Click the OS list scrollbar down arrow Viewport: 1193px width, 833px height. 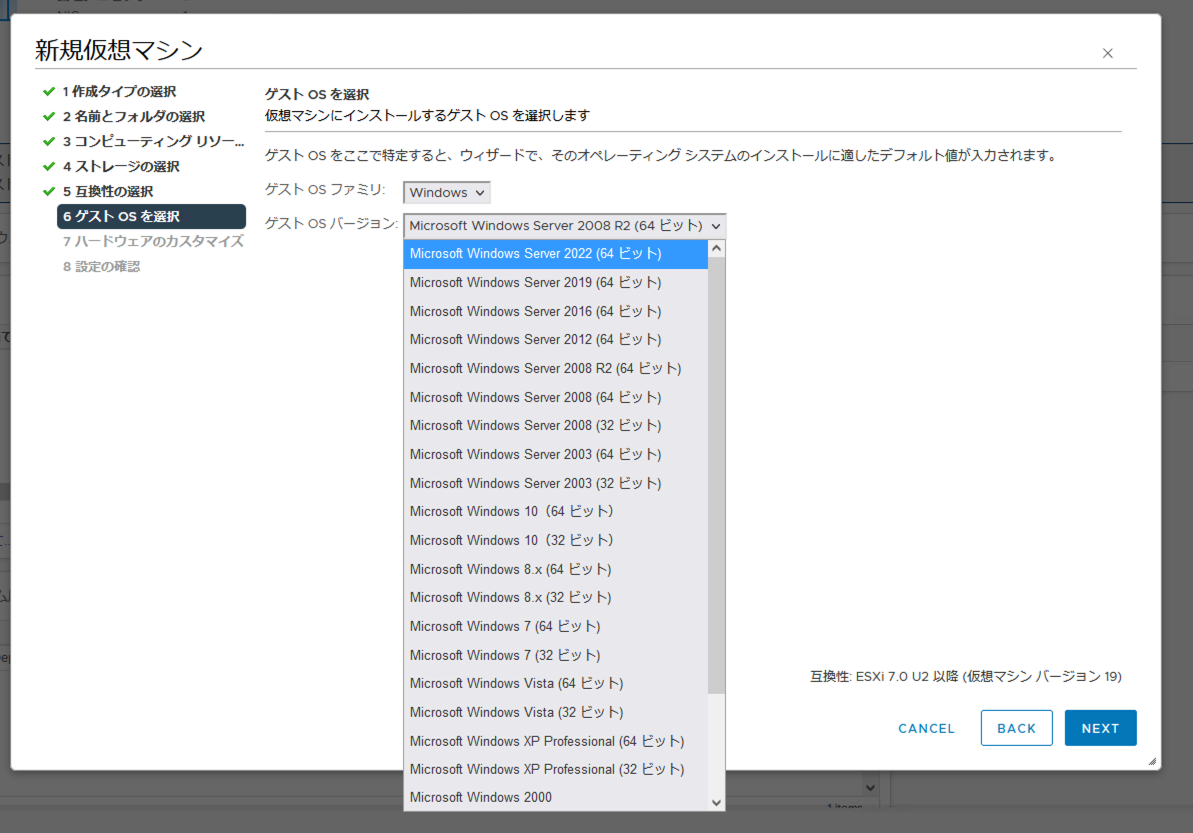715,802
